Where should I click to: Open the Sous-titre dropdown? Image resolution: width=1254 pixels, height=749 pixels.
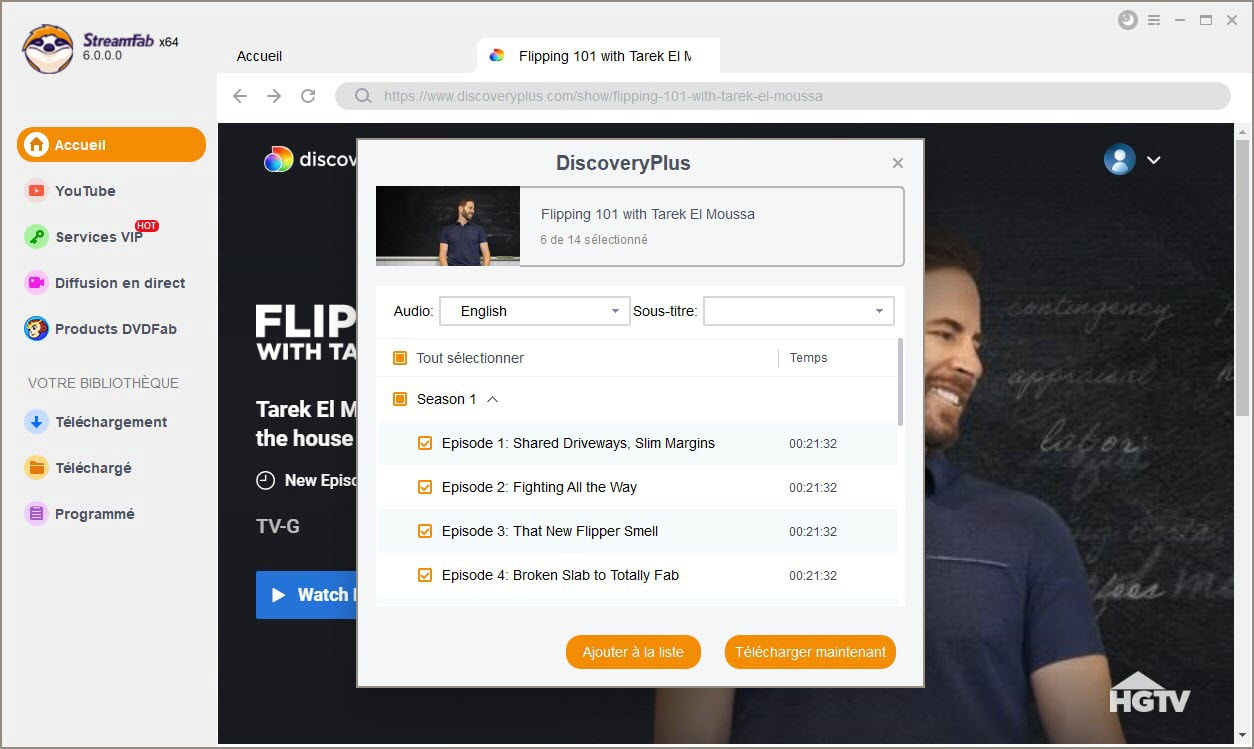point(799,311)
